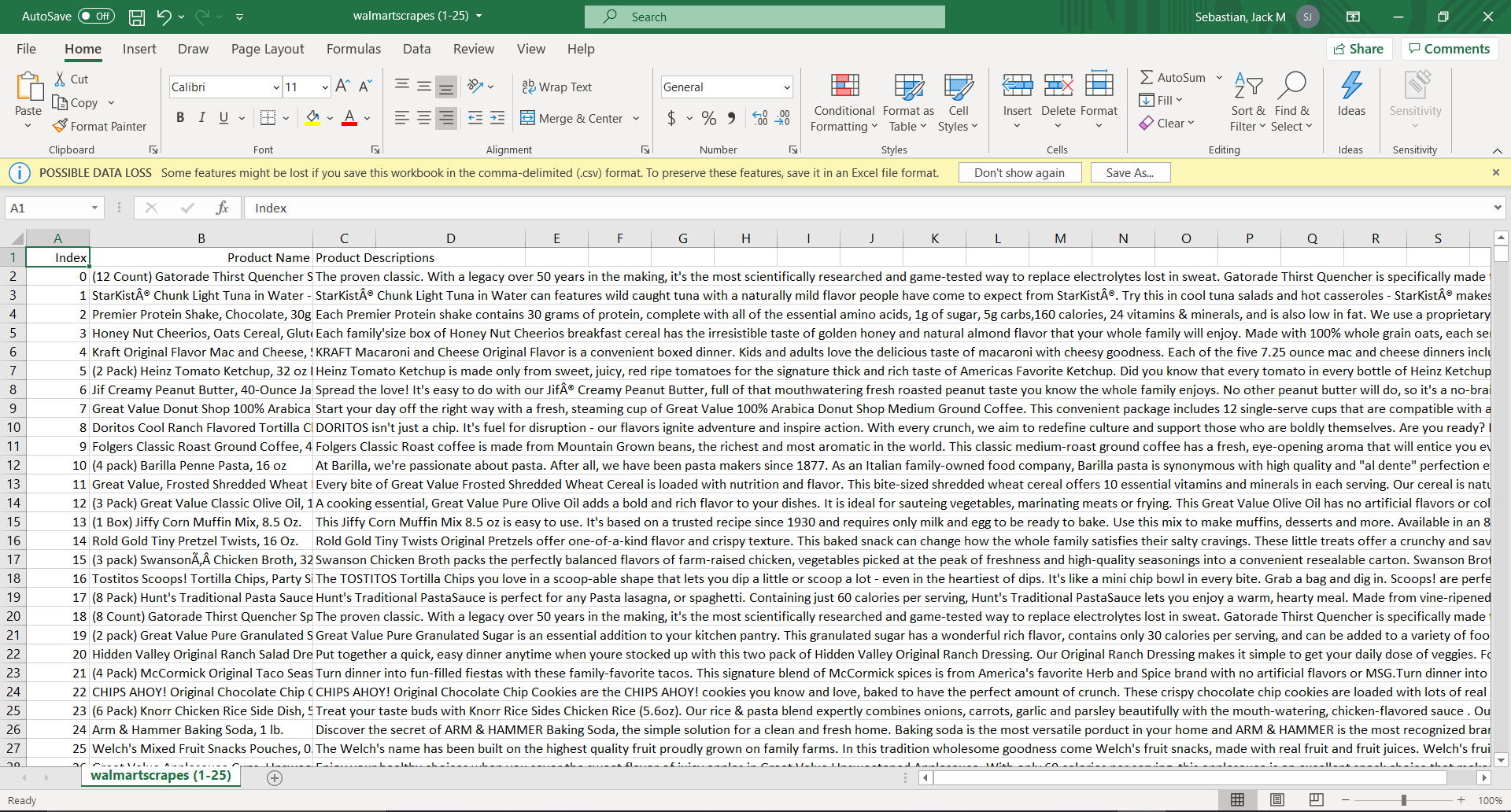Select column B header
The image size is (1511, 812).
tap(201, 238)
